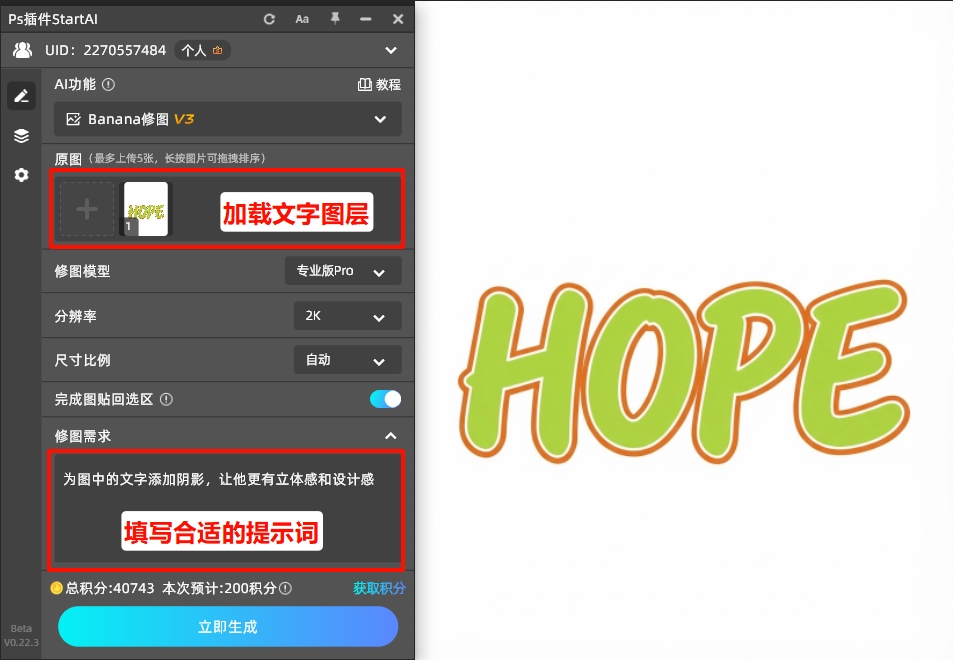Open the layers panel icon in sidebar
953x660 pixels.
(x=21, y=135)
